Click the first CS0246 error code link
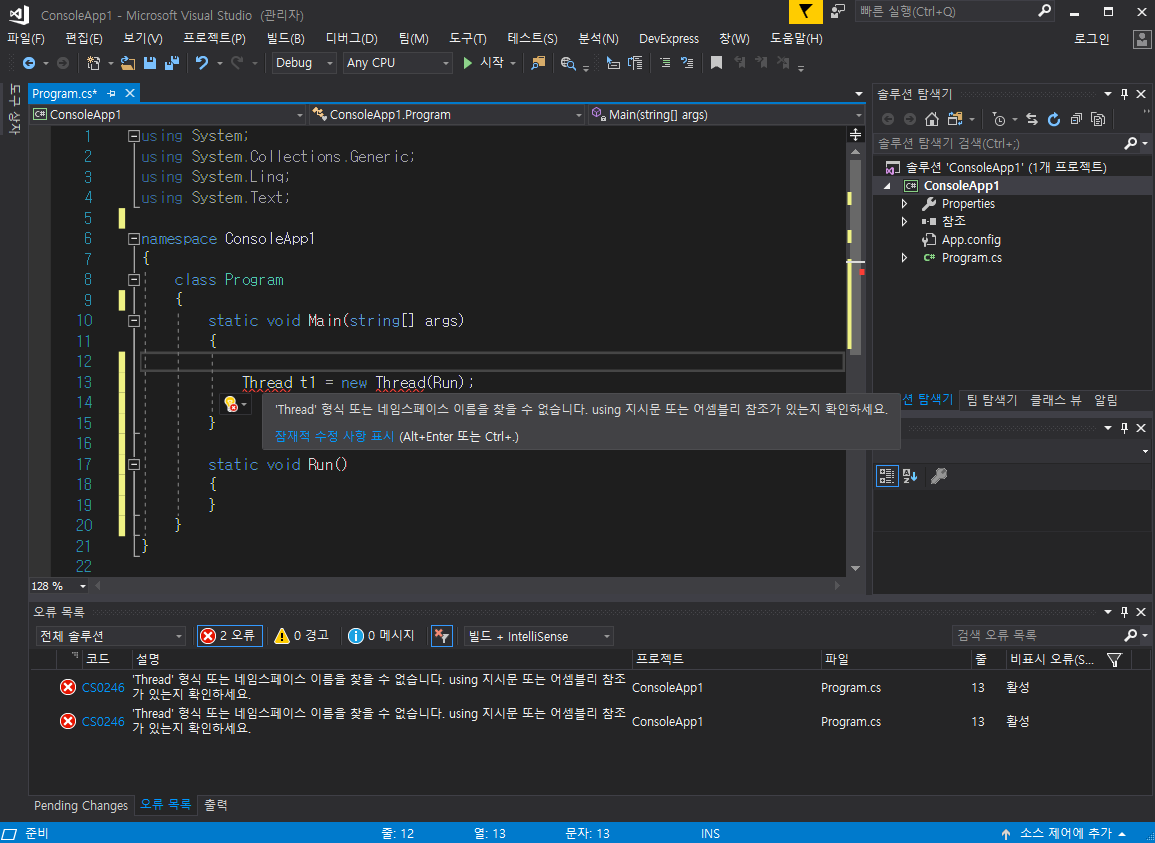The image size is (1155, 843). [x=103, y=688]
